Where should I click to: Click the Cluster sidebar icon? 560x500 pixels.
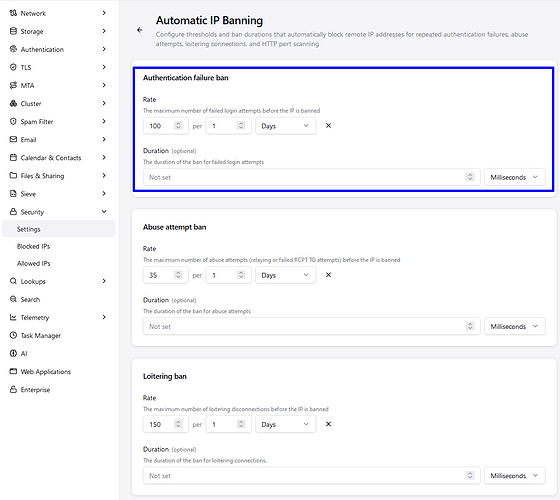click(13, 103)
